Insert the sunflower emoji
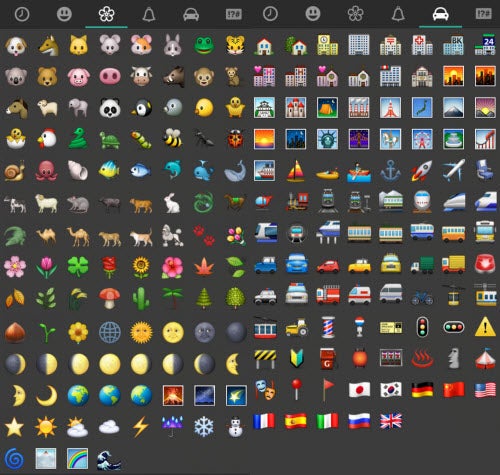 pos(141,267)
